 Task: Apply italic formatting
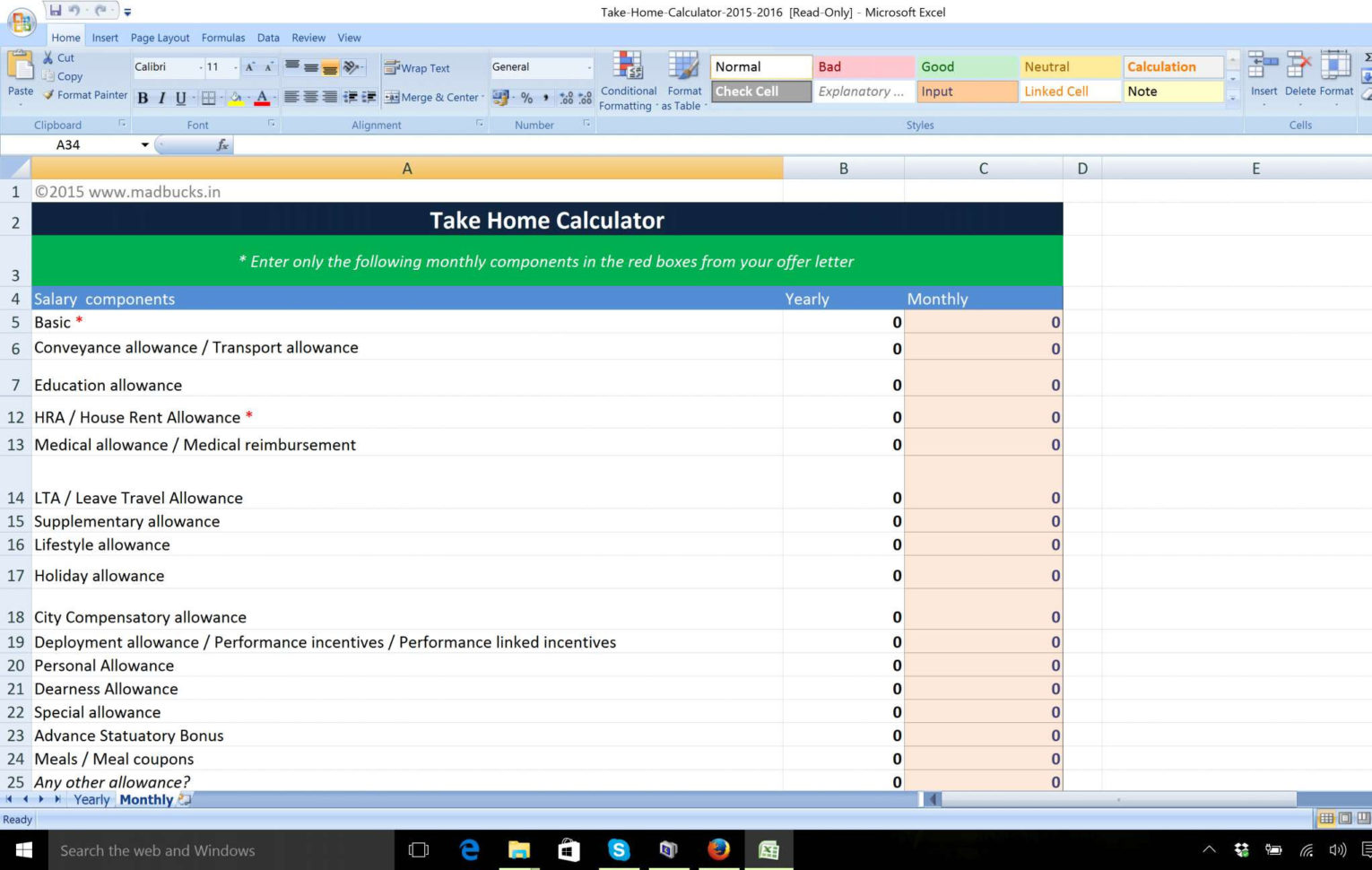(161, 97)
